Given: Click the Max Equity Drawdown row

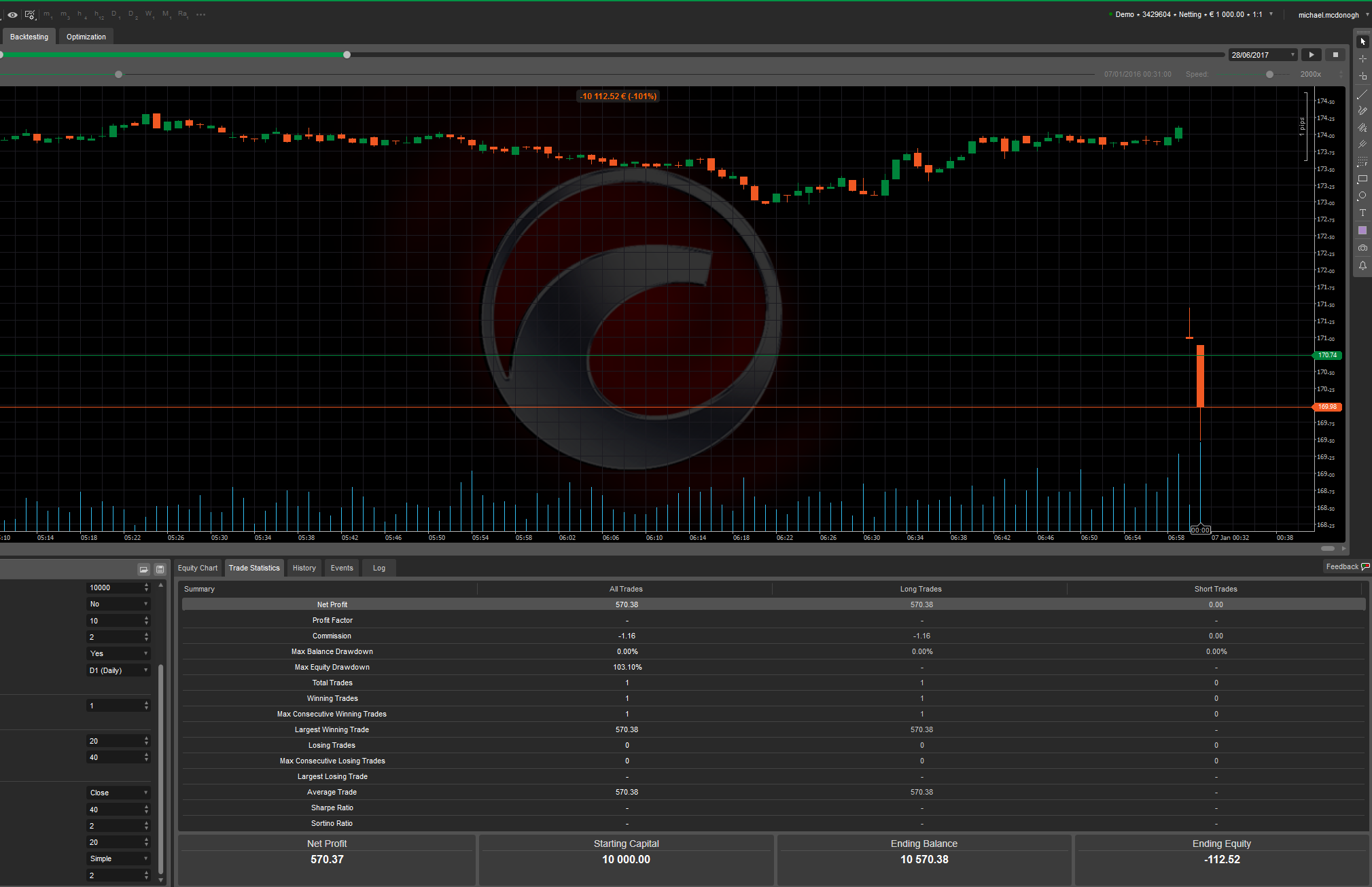Looking at the screenshot, I should pyautogui.click(x=773, y=667).
